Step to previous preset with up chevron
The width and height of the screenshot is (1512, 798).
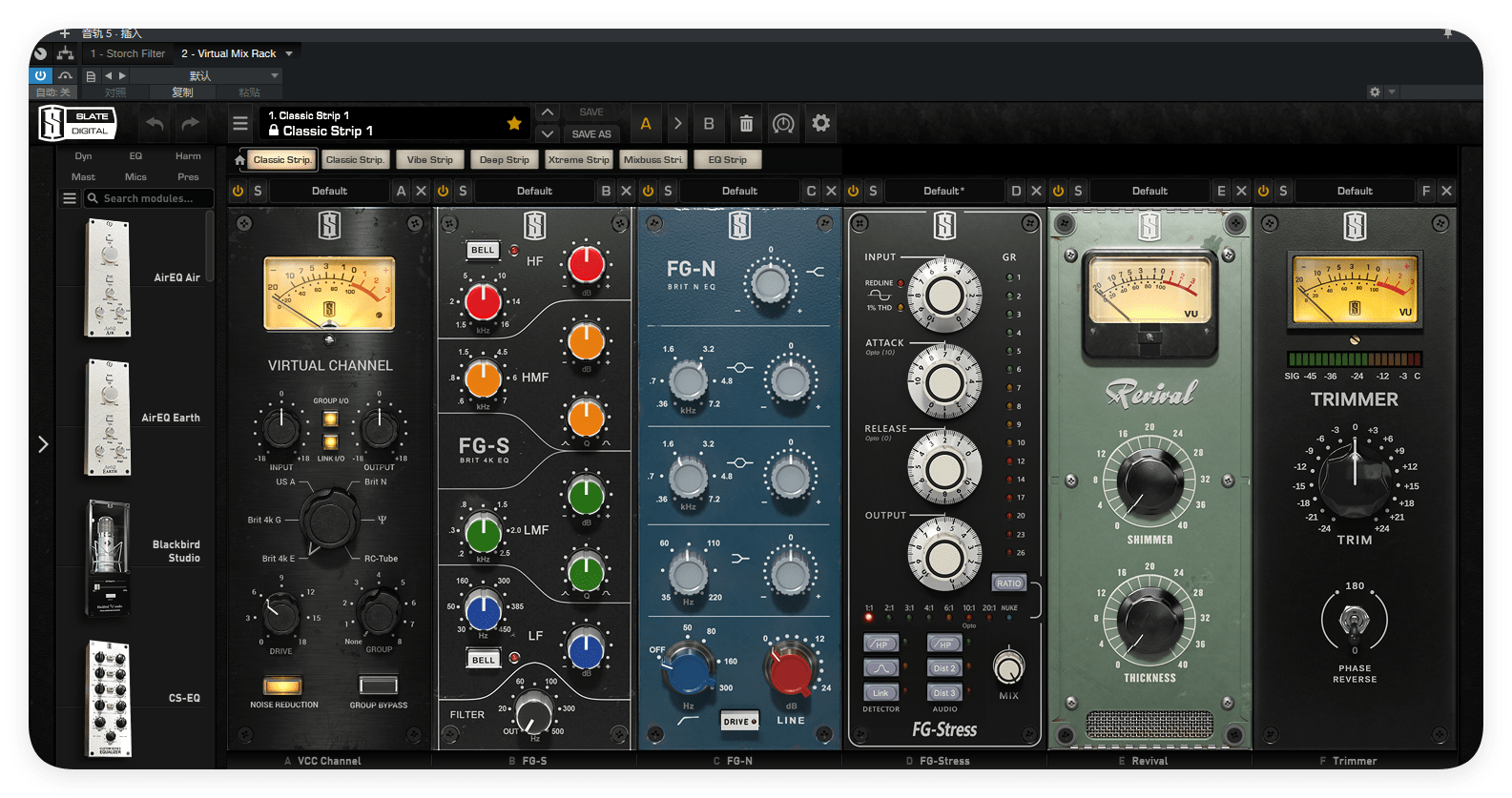[548, 113]
